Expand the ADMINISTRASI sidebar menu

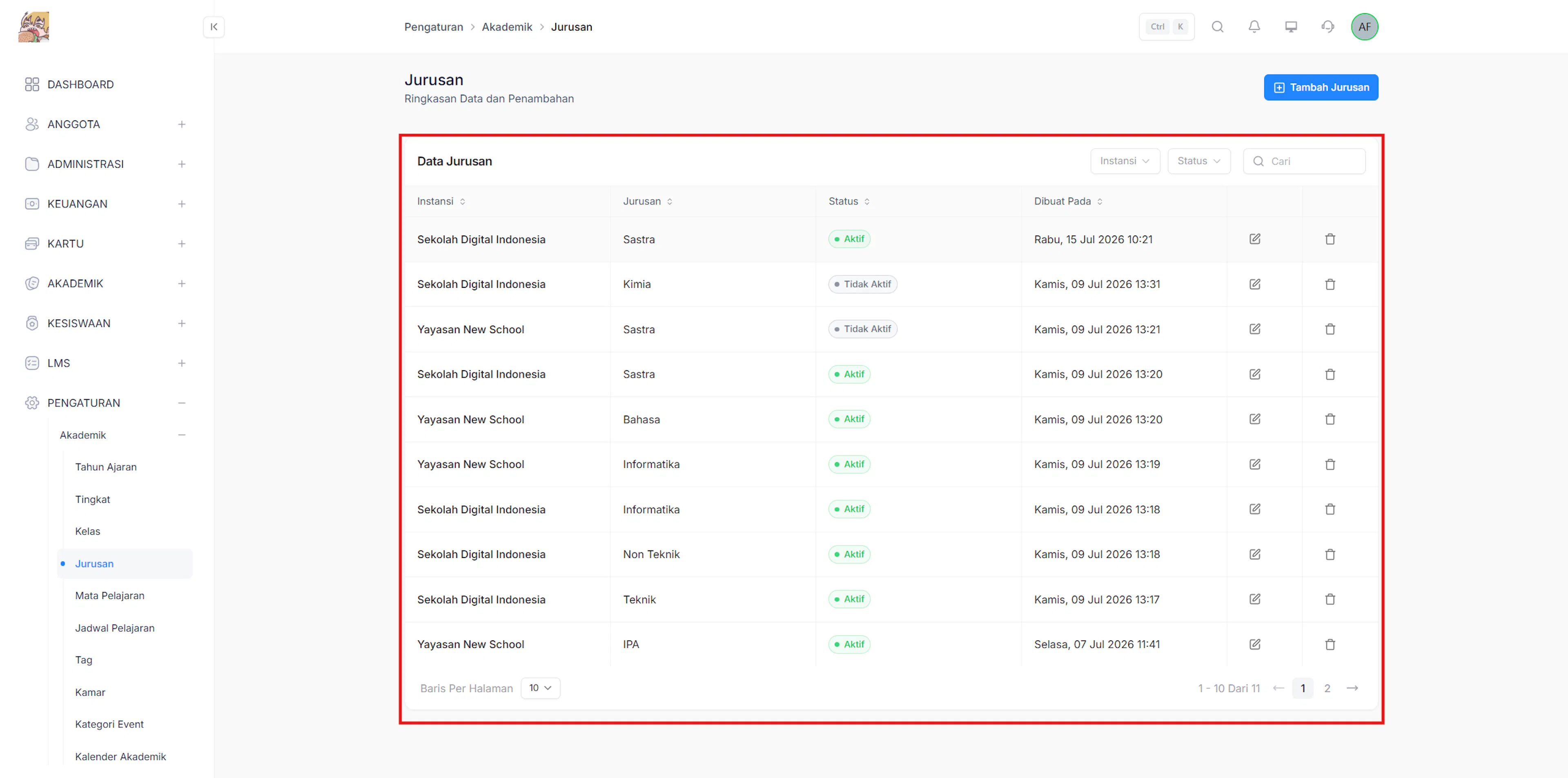181,164
